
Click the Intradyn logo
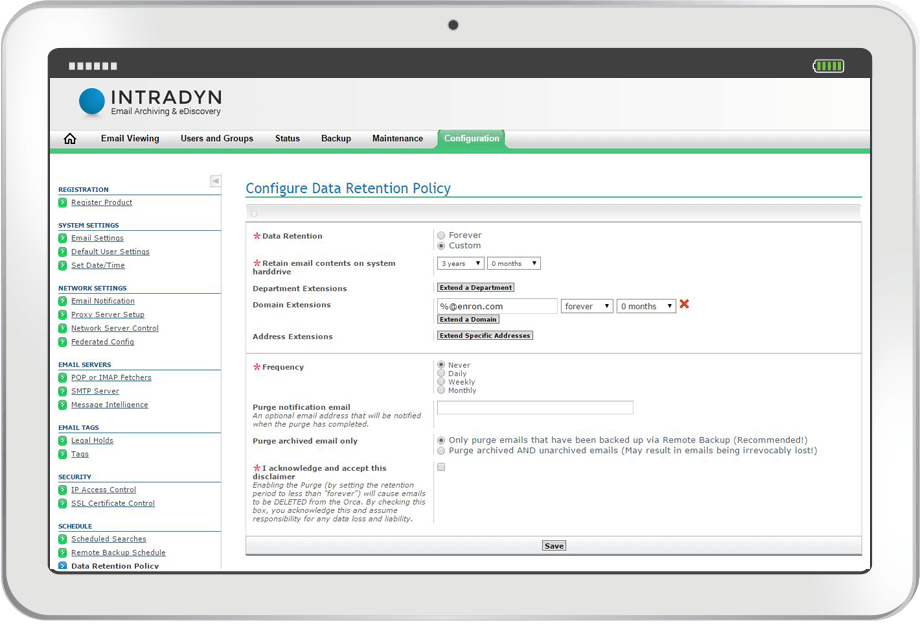pos(148,102)
